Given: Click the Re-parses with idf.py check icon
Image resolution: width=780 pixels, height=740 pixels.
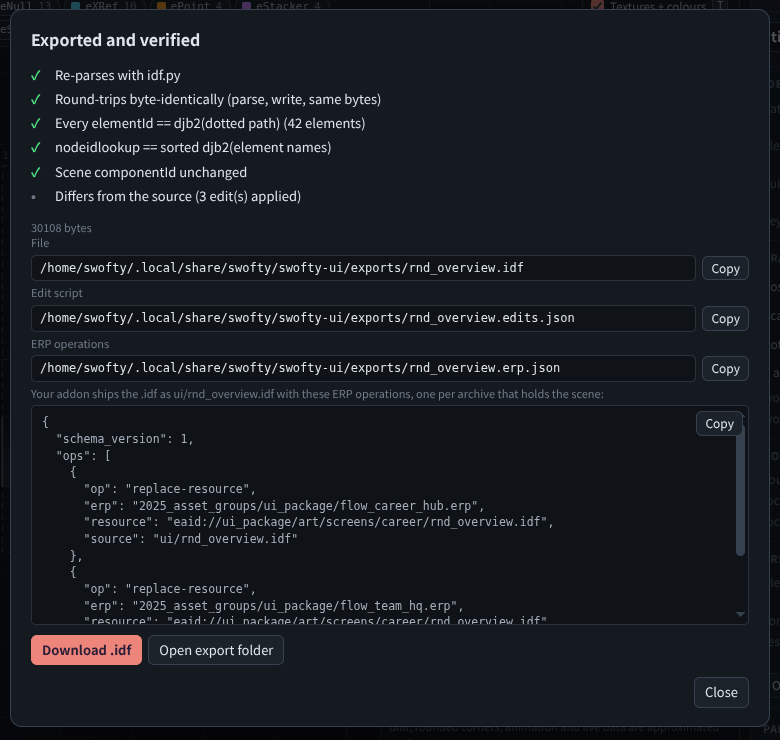Looking at the screenshot, I should click(x=36, y=76).
